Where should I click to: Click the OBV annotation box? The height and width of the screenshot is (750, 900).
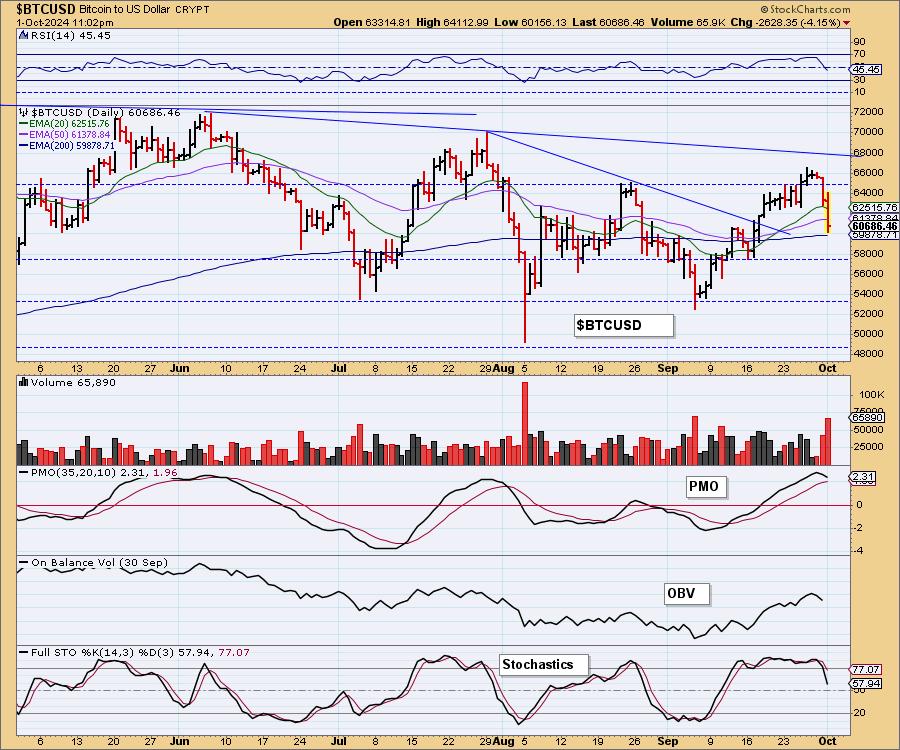click(686, 593)
